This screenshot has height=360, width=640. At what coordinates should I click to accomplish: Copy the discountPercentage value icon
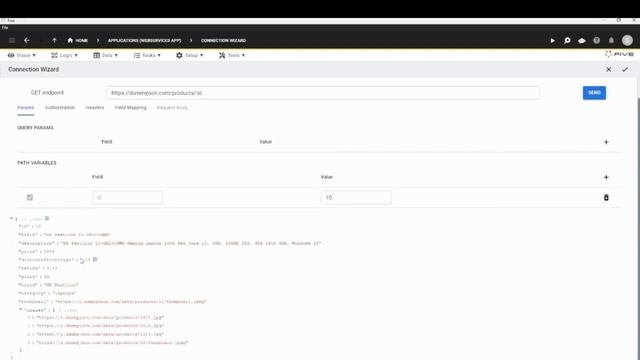coord(95,260)
